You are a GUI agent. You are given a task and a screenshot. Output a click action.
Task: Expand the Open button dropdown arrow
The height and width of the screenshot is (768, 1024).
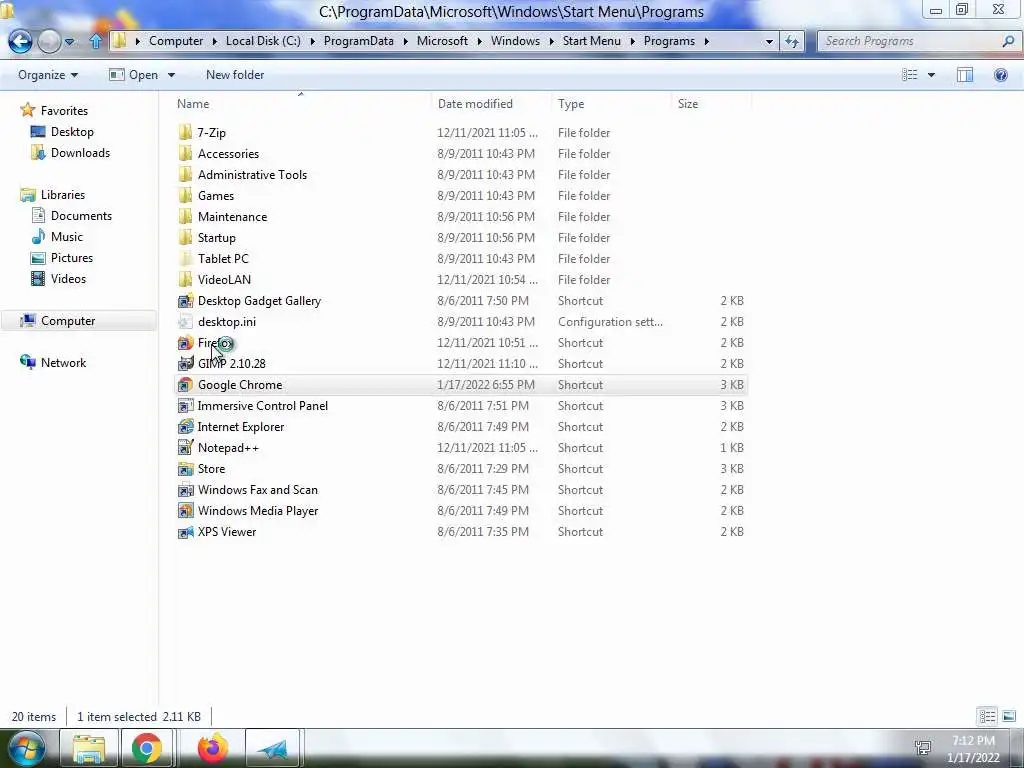tap(171, 75)
